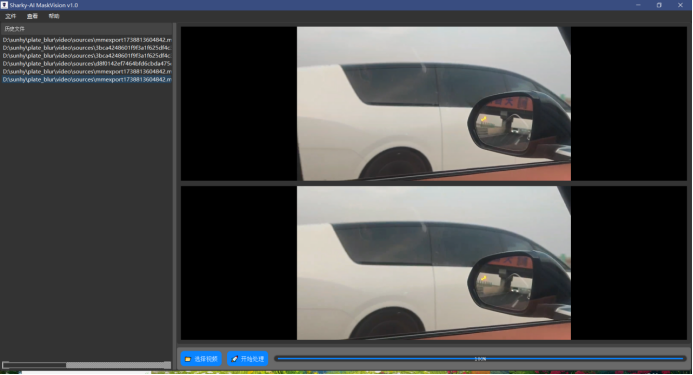Open the 帮助 menu
Viewport: 693px width, 375px height.
click(x=54, y=16)
